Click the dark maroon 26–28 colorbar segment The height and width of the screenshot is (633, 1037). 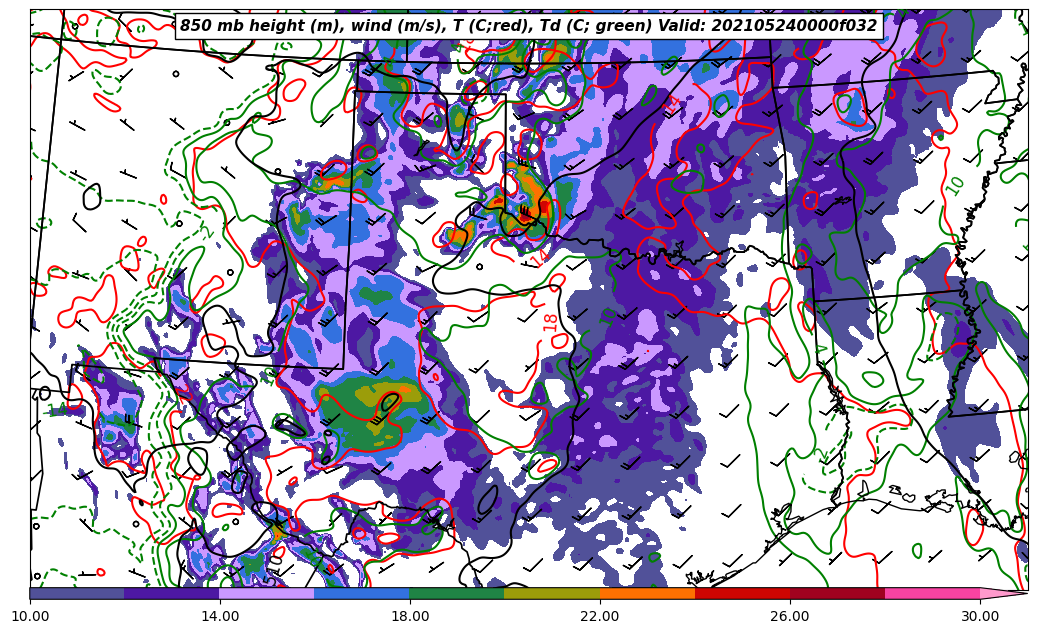pos(837,593)
